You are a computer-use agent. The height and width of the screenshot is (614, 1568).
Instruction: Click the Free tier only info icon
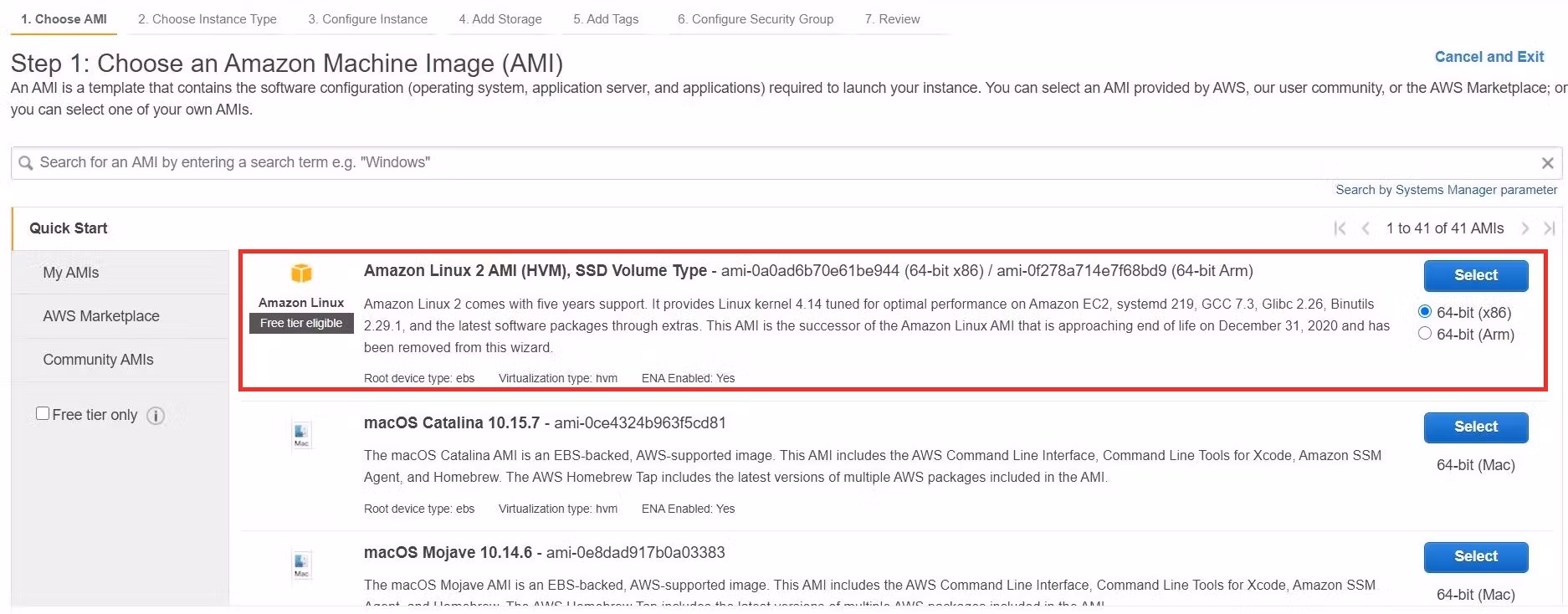[156, 416]
